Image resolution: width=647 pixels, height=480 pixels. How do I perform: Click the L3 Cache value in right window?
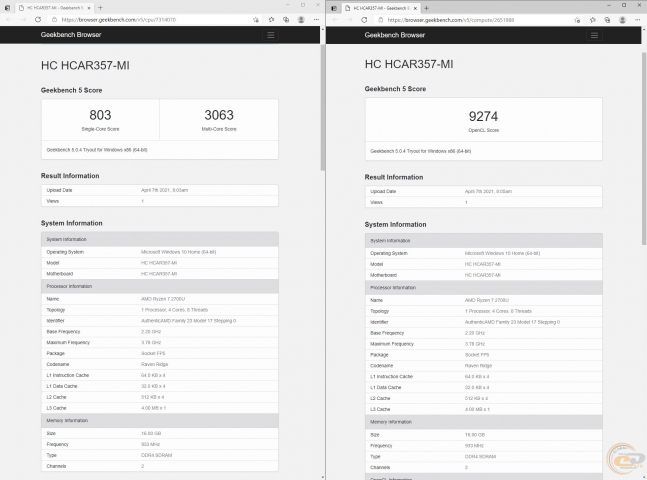(477, 409)
